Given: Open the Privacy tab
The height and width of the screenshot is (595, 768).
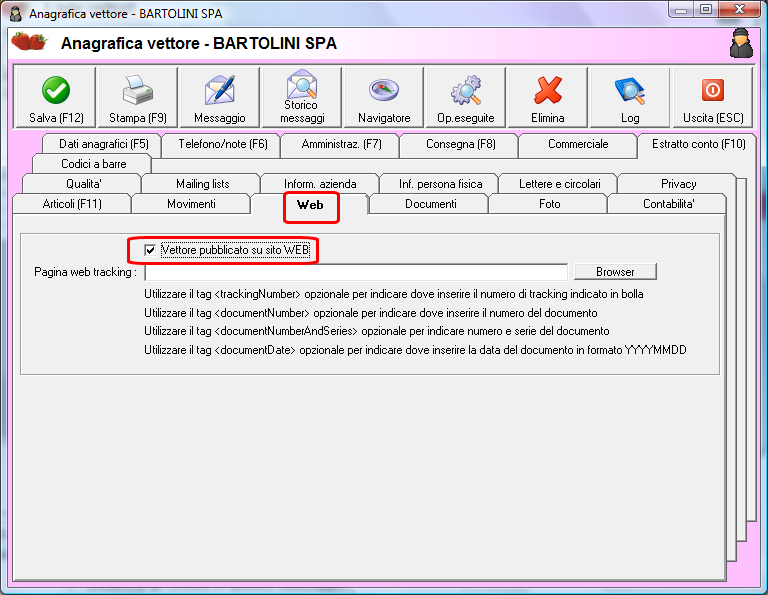Looking at the screenshot, I should coord(678,184).
